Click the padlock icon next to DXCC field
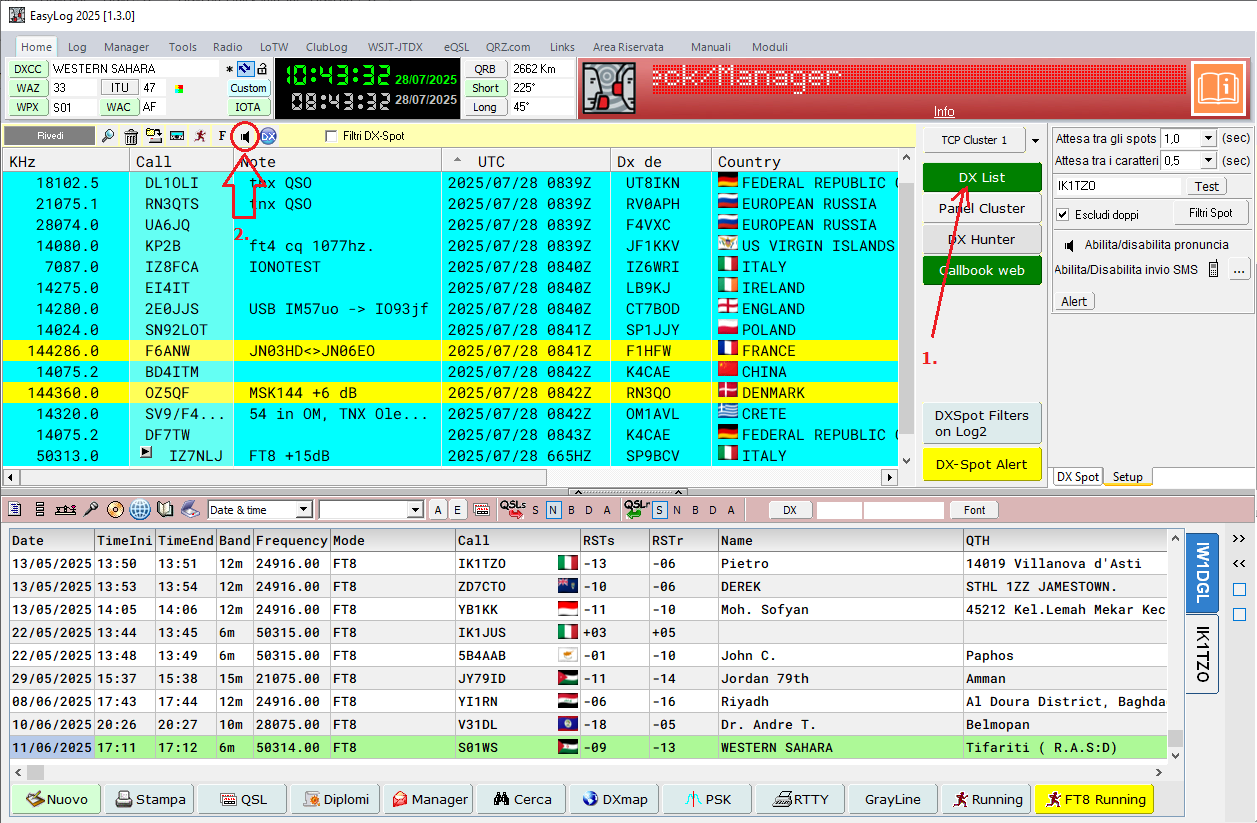This screenshot has height=823, width=1257. [261, 69]
